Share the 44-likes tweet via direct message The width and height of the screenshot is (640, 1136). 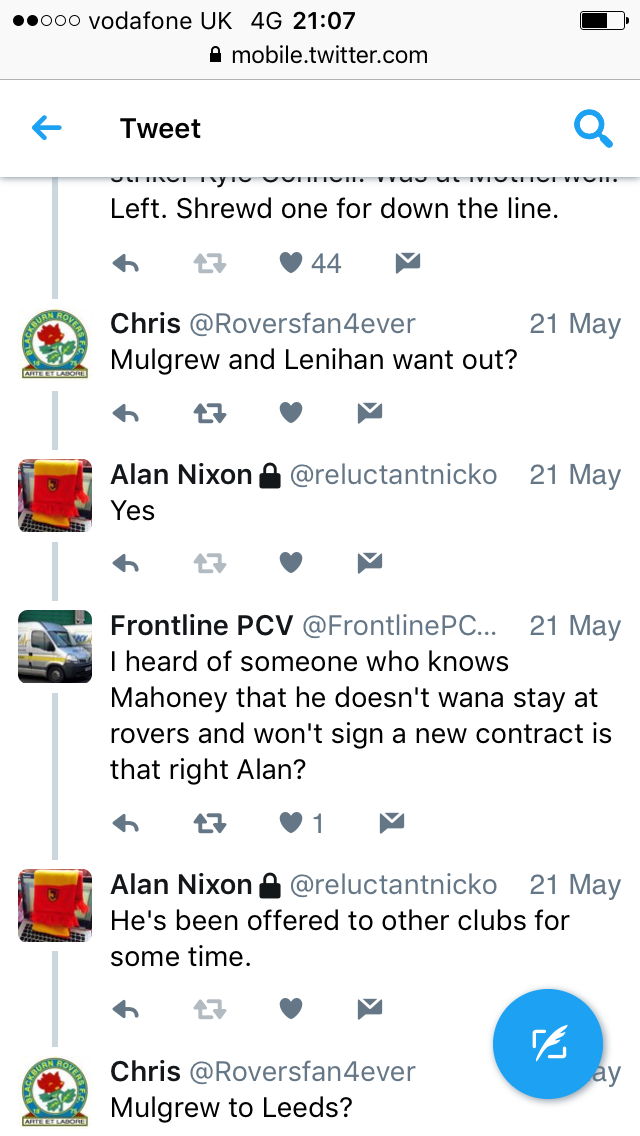[x=408, y=262]
